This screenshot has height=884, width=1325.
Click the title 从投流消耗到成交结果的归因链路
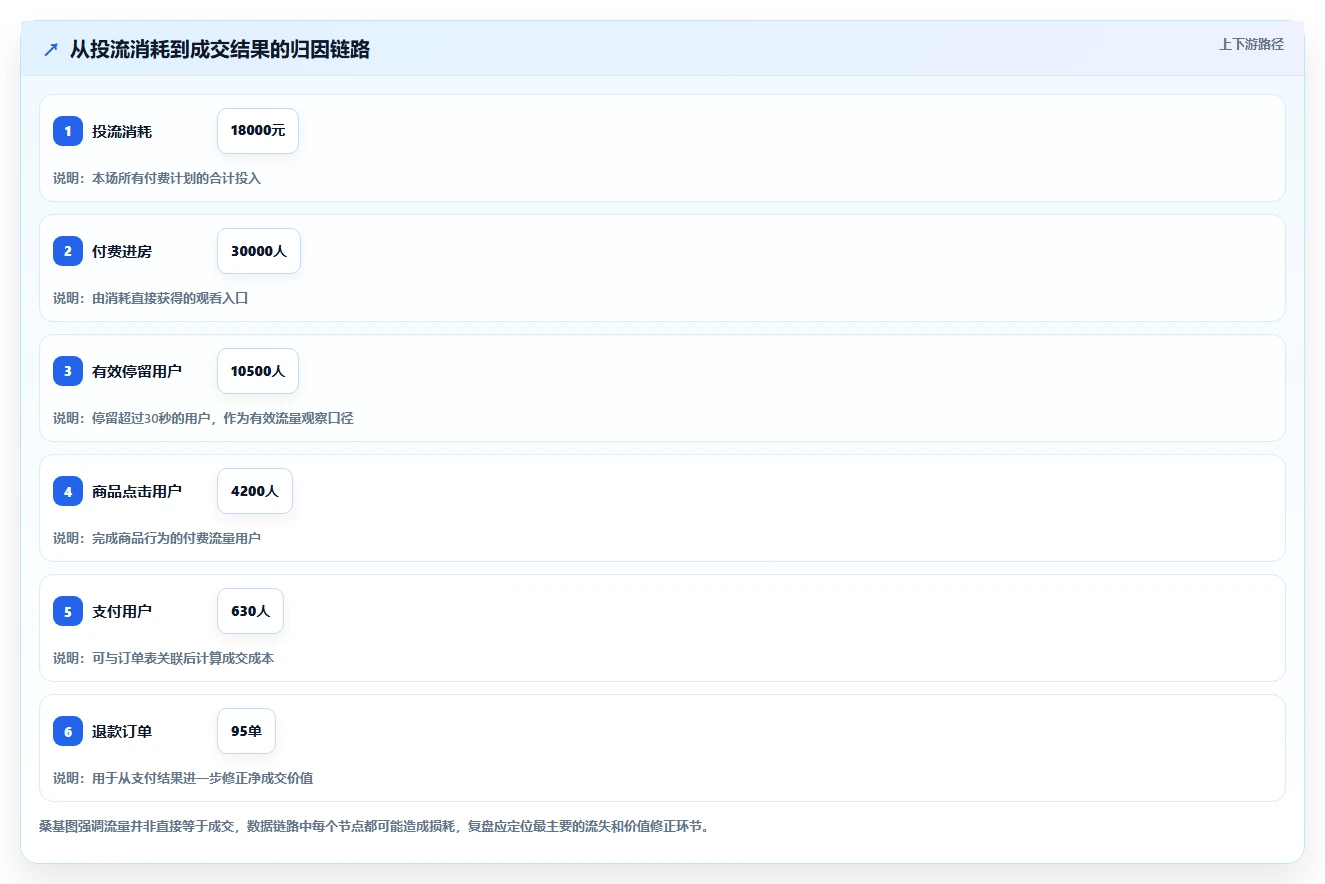pos(220,50)
